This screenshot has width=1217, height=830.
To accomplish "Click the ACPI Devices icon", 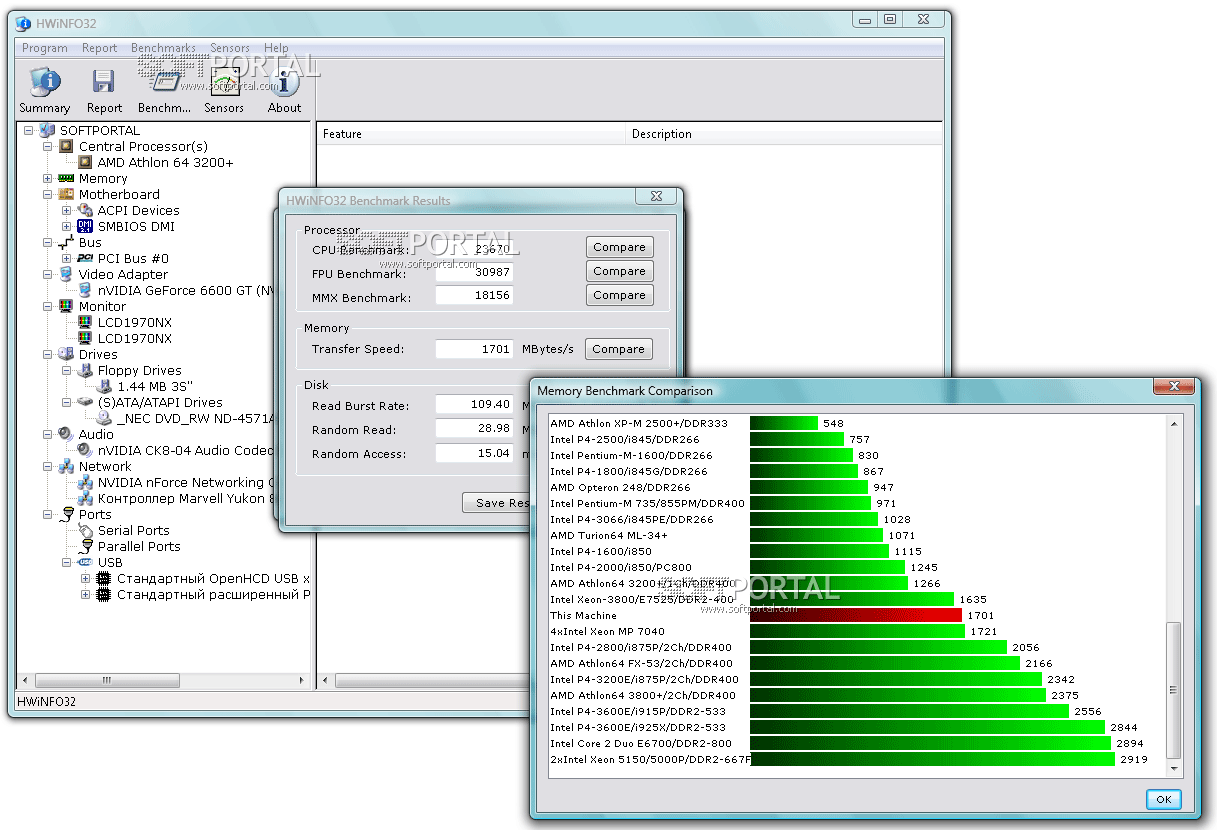I will pos(85,210).
